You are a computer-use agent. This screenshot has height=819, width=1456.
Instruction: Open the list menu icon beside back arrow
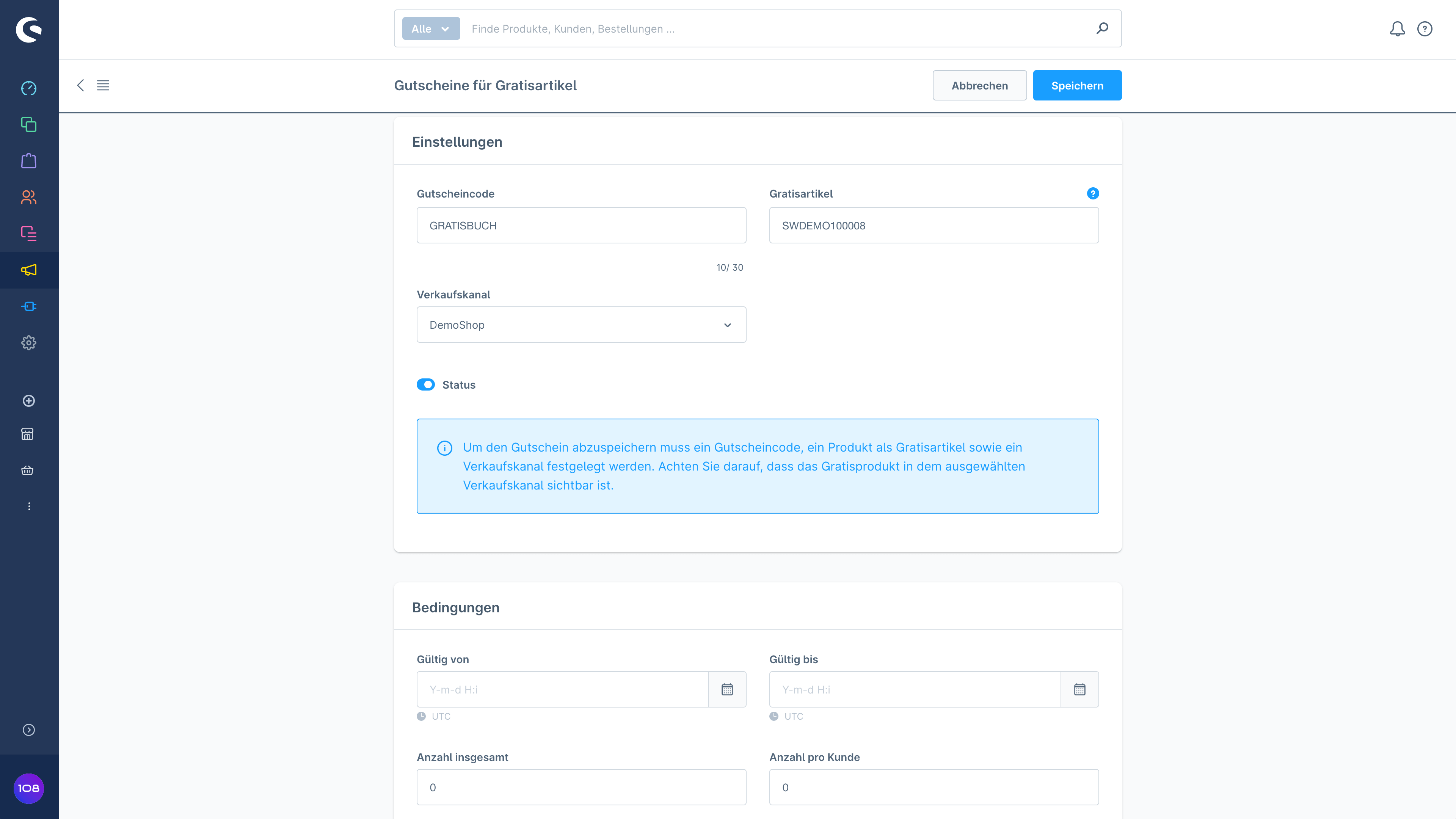tap(103, 85)
